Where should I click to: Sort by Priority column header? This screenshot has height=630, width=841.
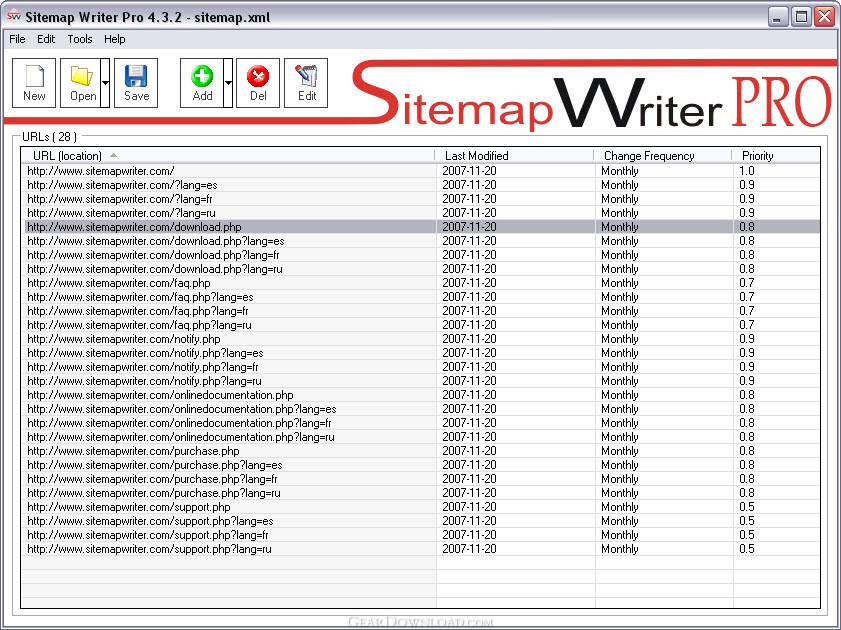[776, 155]
